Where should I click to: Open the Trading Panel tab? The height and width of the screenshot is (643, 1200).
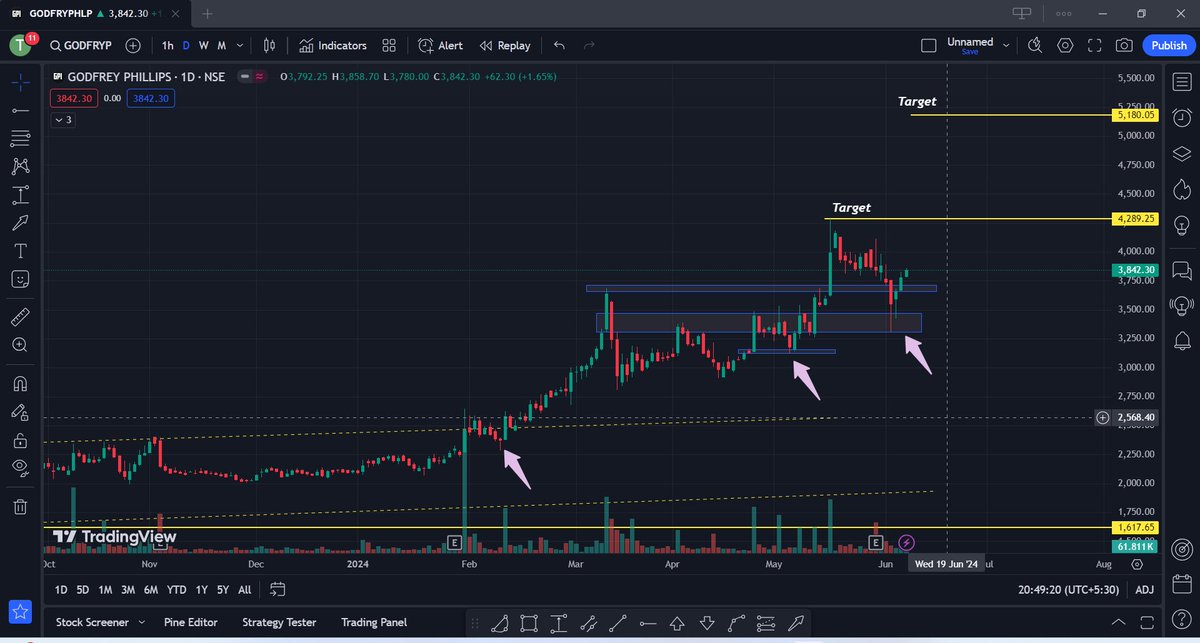coord(373,622)
